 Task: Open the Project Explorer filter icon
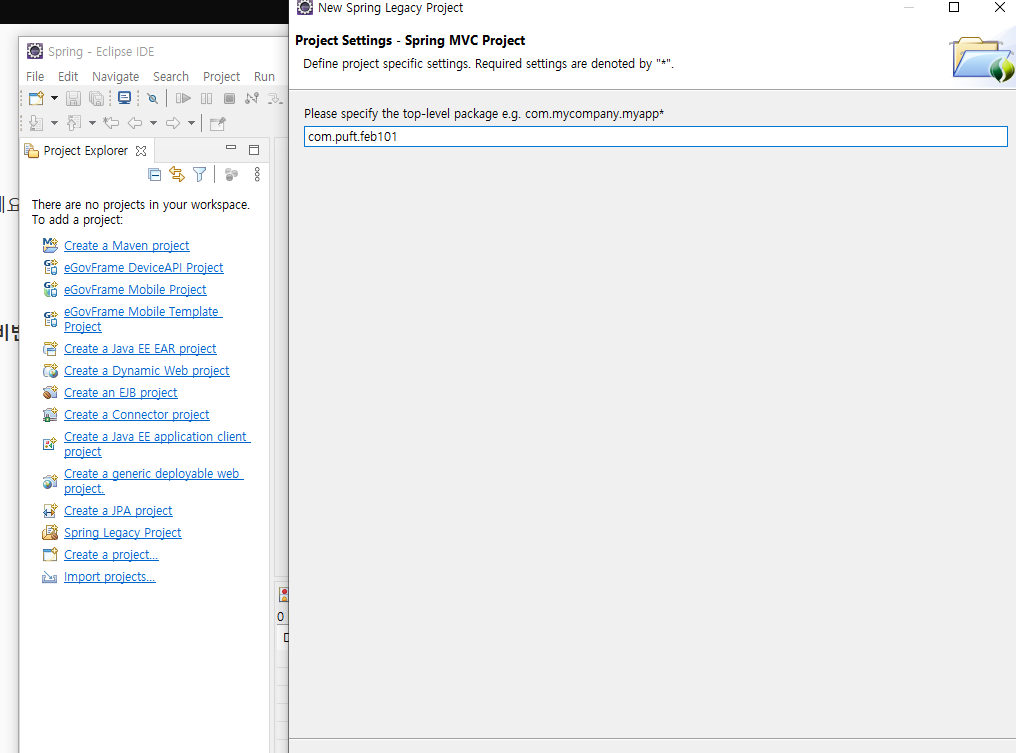click(x=200, y=174)
